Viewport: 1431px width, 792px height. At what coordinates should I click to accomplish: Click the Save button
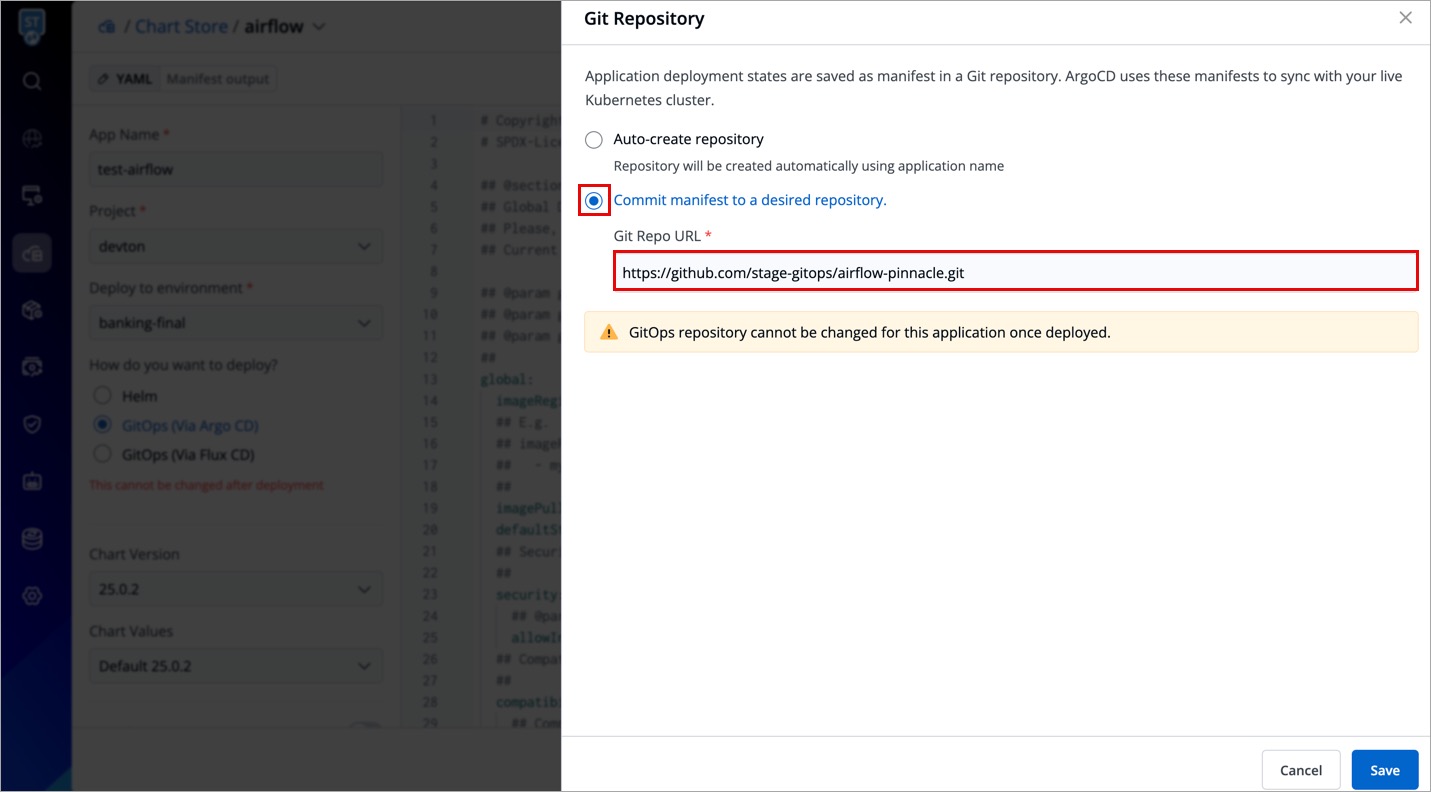click(x=1384, y=770)
